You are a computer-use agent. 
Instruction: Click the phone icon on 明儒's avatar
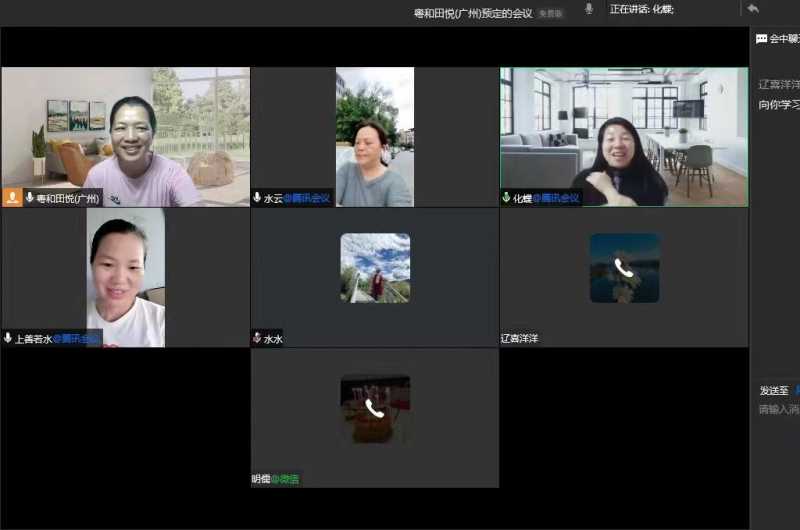[x=375, y=408]
